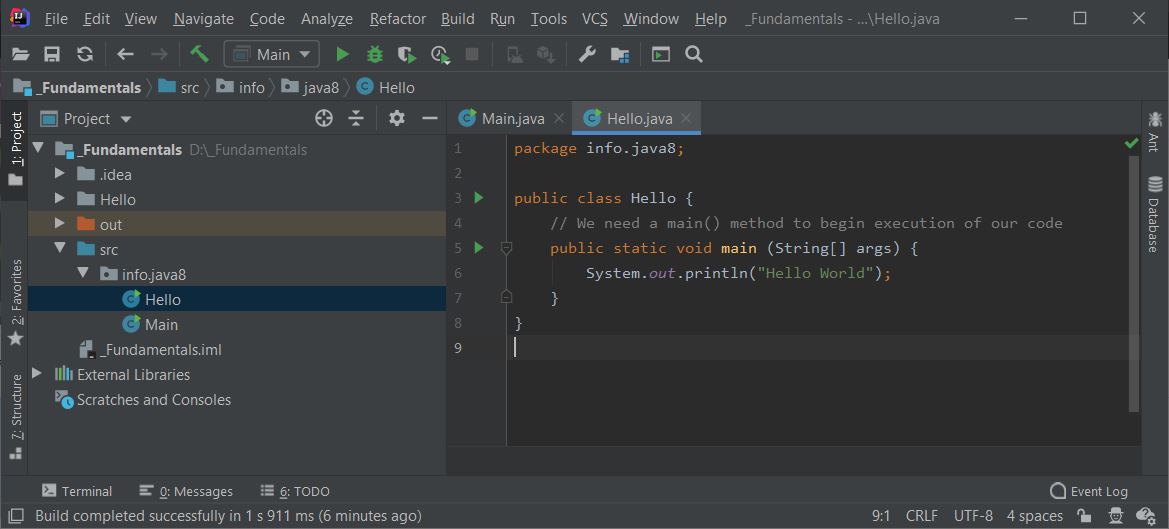Viewport: 1169px width, 529px height.
Task: Synchronize files with the refresh icon
Action: (x=85, y=54)
